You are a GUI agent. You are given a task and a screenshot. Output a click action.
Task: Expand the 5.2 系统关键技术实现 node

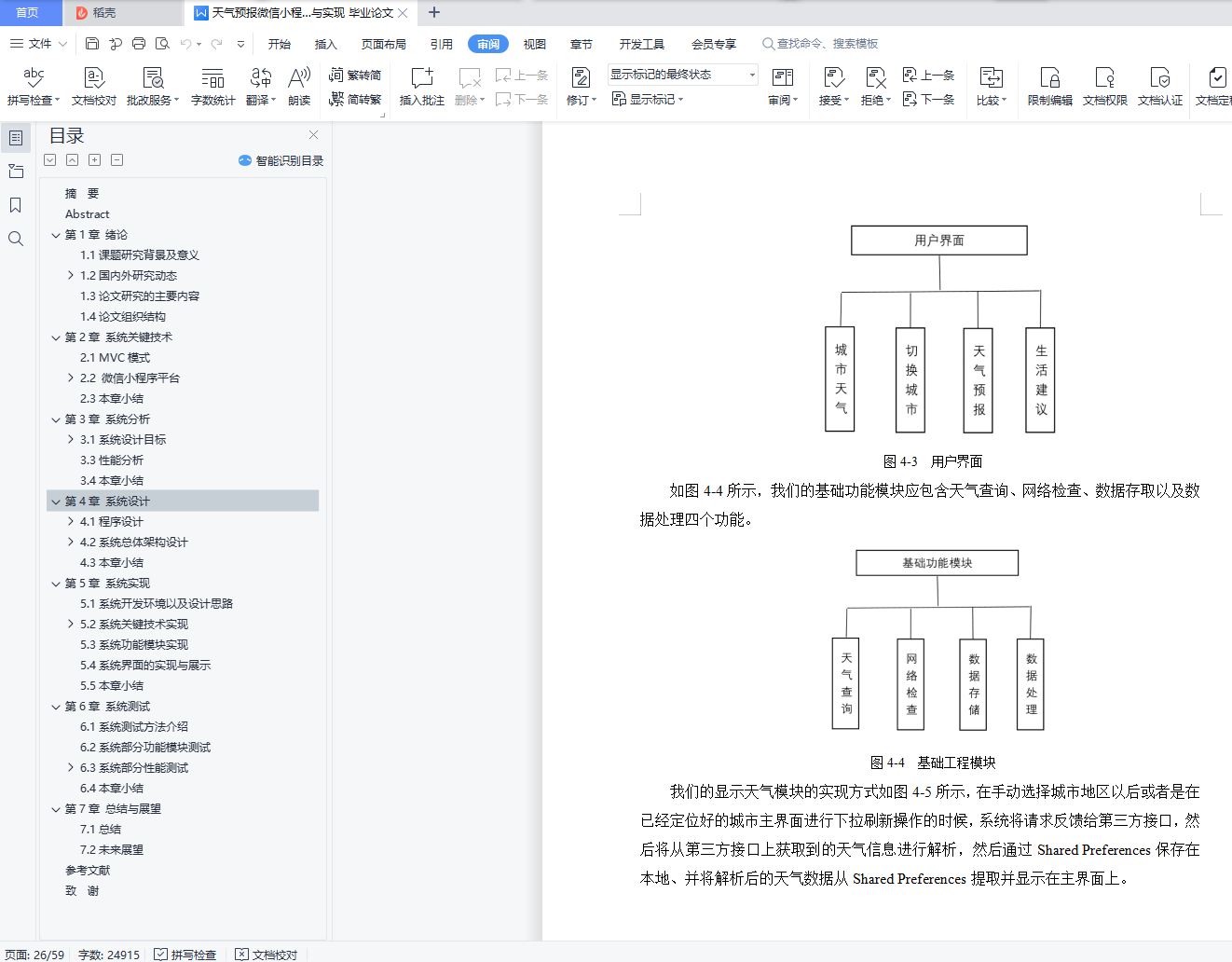tap(71, 625)
